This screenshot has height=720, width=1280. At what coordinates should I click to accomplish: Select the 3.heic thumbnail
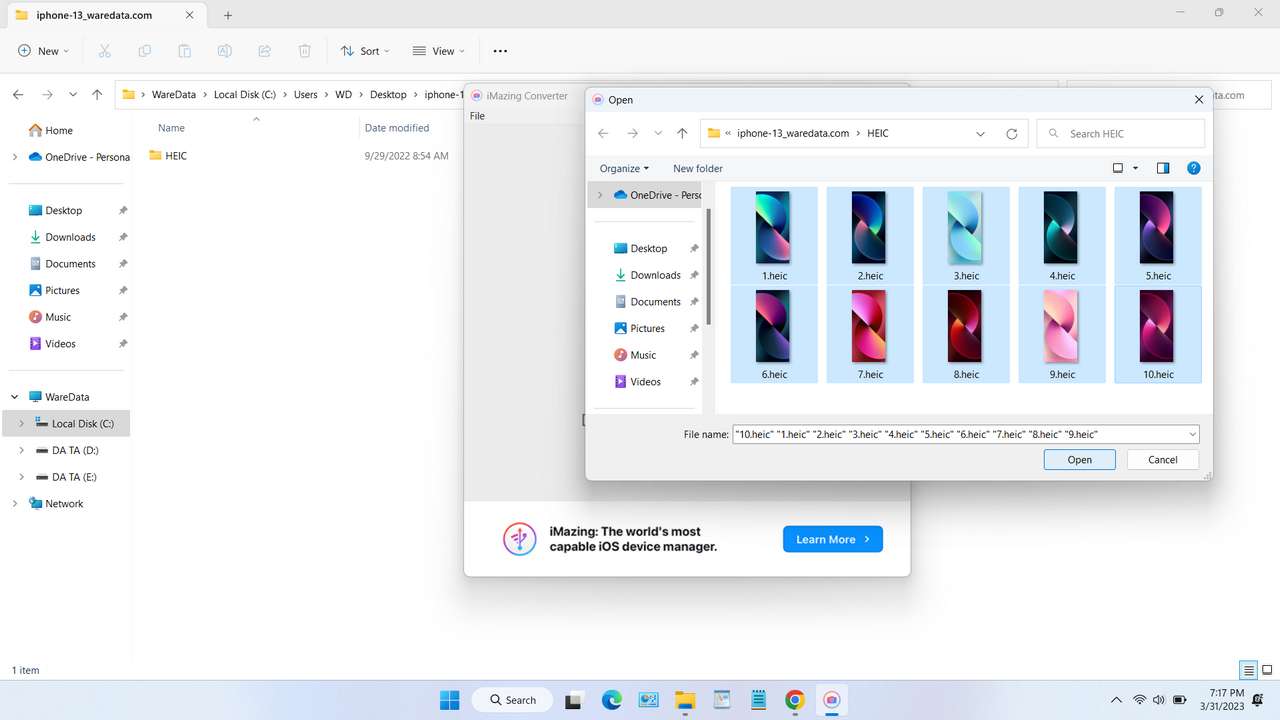coord(965,227)
